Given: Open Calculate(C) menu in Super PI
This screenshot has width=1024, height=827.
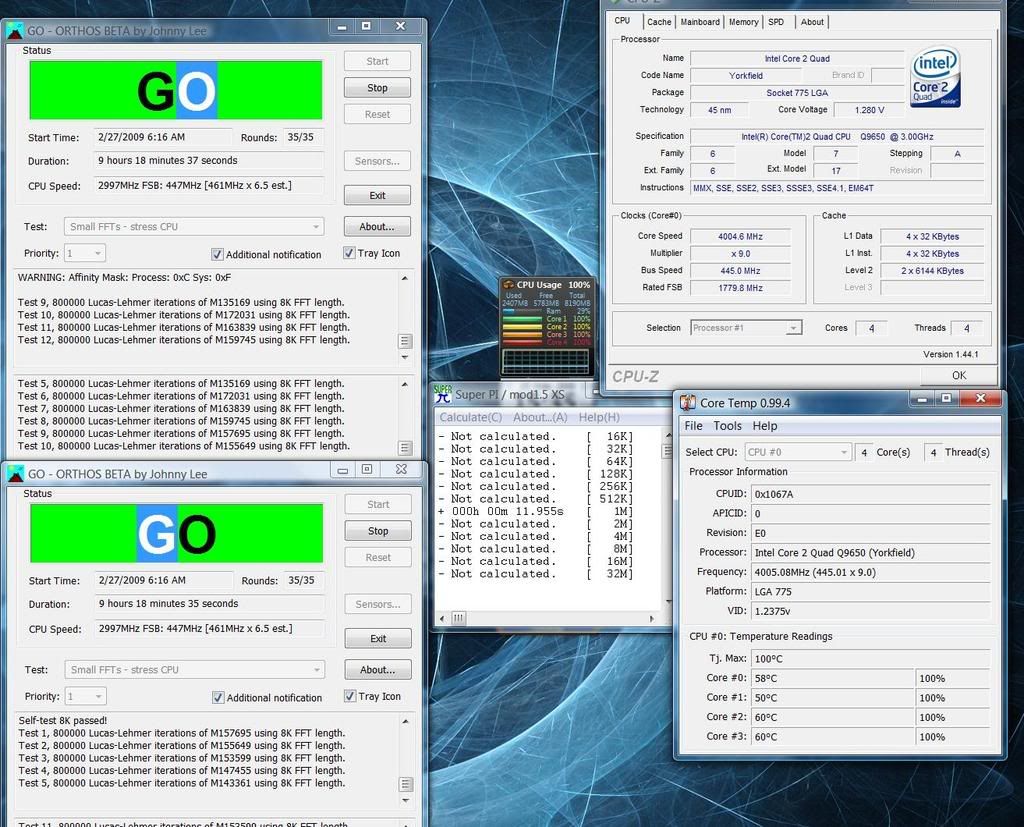Looking at the screenshot, I should click(x=471, y=417).
